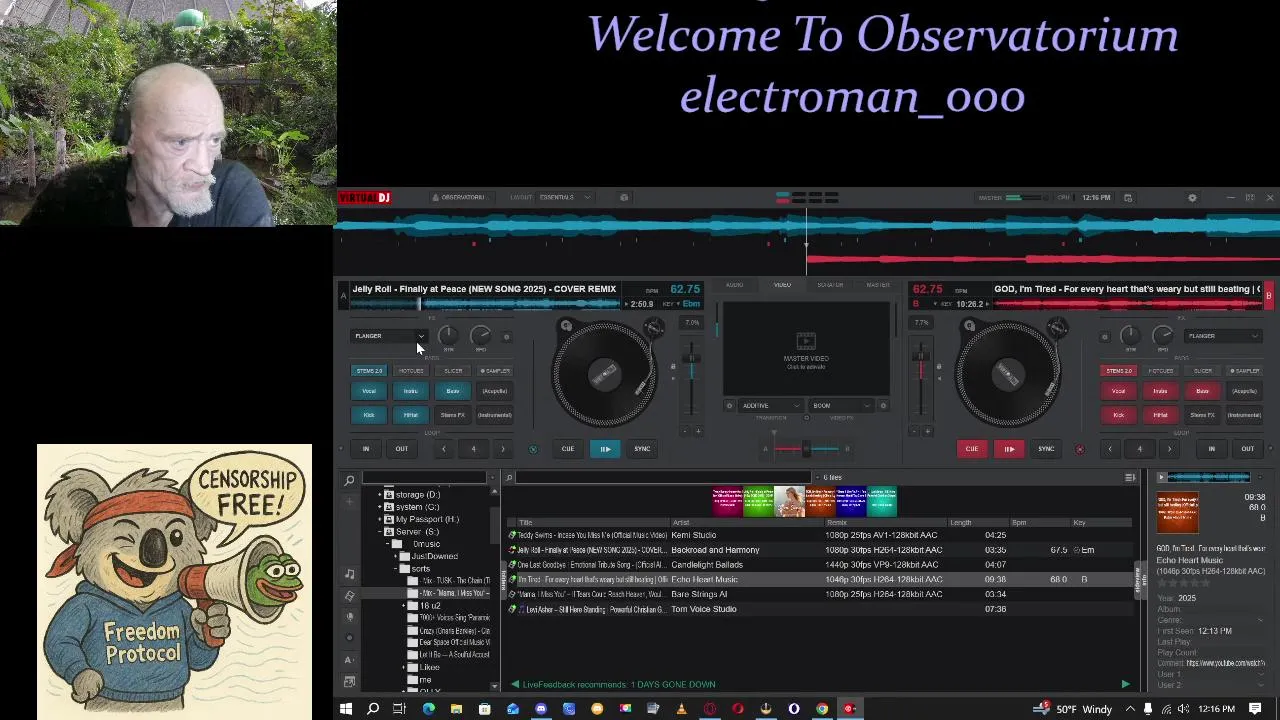Select Teddy Swims track row
The image size is (1280, 720).
click(x=820, y=535)
